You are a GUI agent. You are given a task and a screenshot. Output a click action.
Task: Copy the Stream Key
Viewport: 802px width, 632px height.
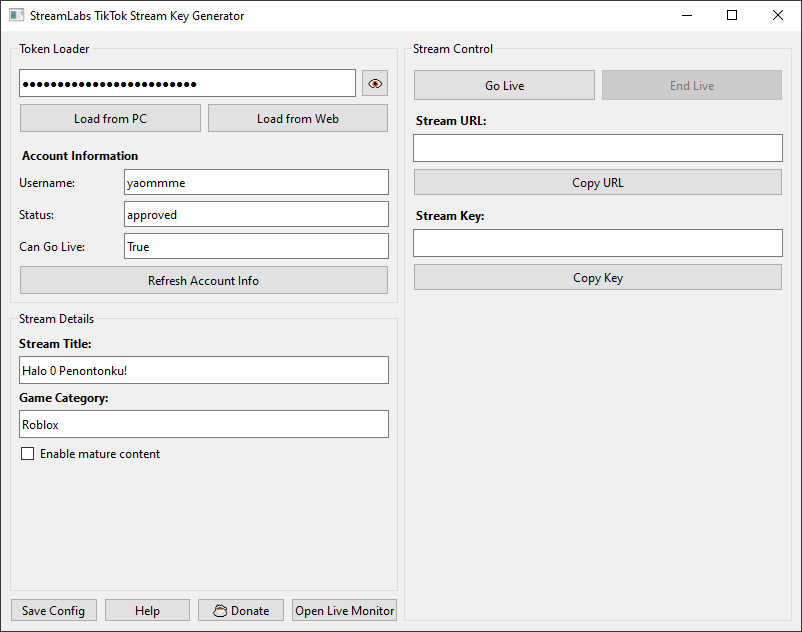(x=597, y=277)
